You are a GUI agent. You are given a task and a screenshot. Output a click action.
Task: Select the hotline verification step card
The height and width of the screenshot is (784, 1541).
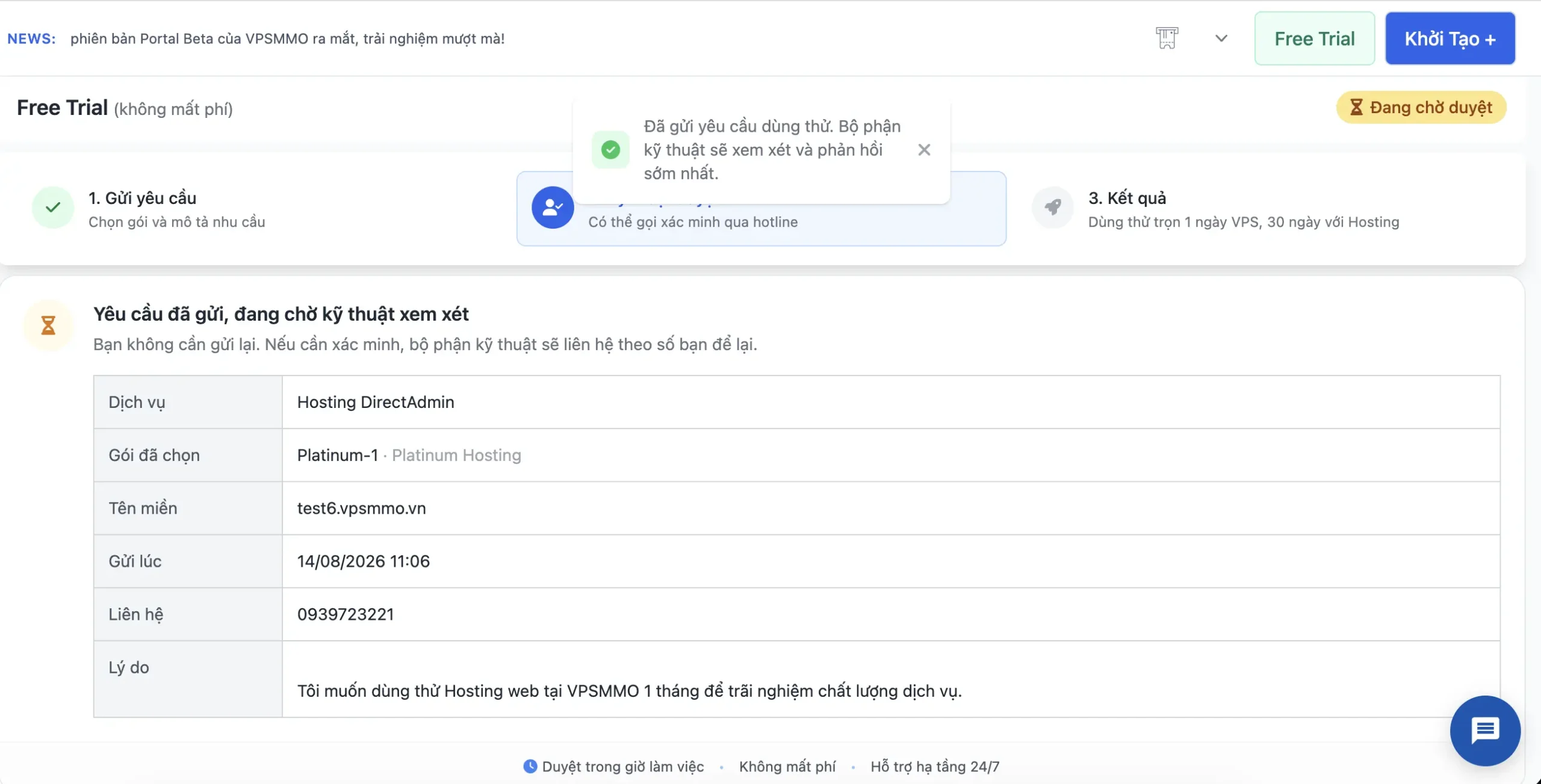pyautogui.click(x=761, y=209)
